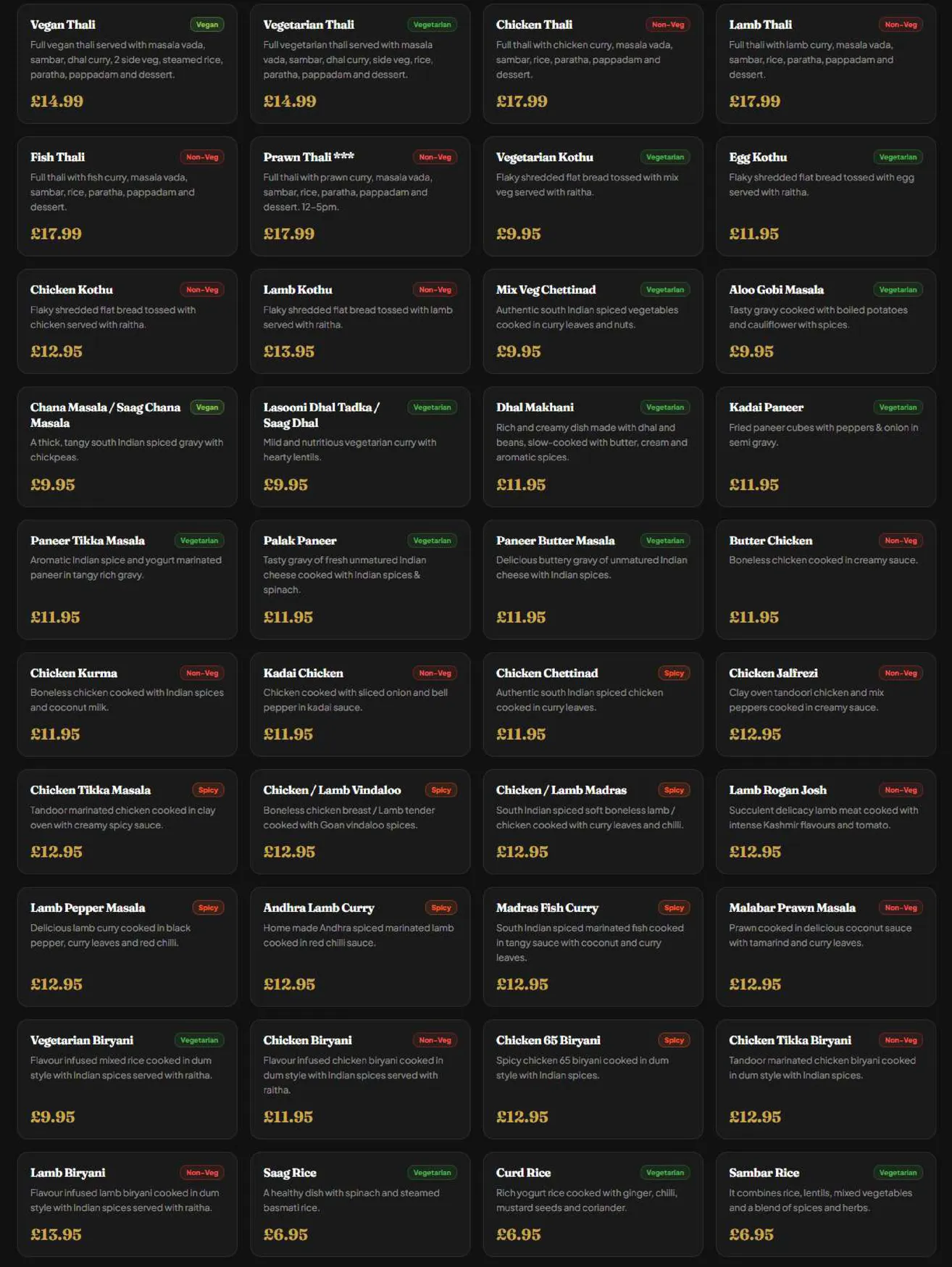Image resolution: width=952 pixels, height=1267 pixels.
Task: Click the Non-Veg tag on Lamb Thali
Action: tap(901, 25)
